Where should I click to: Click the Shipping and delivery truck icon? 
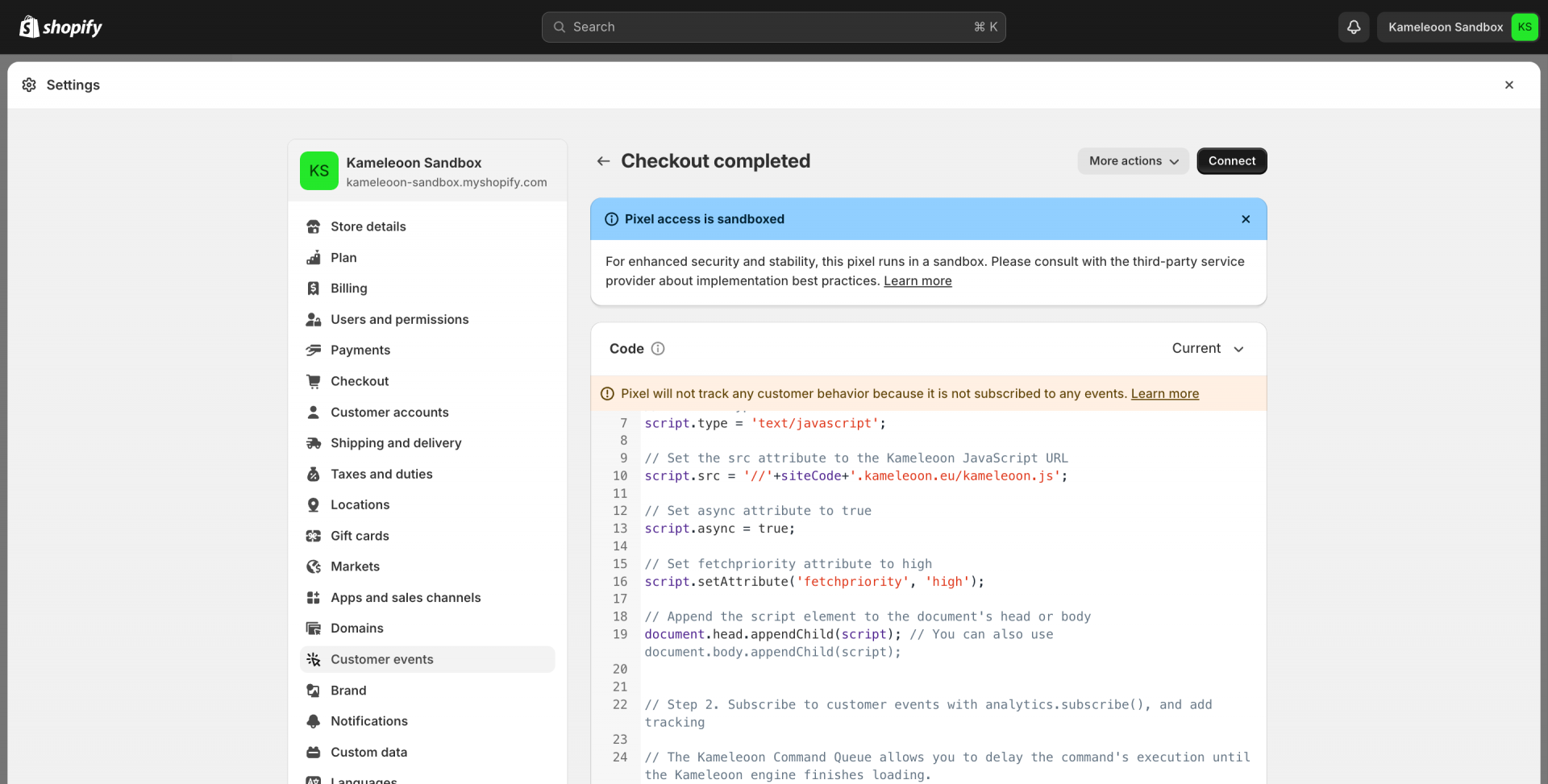[x=314, y=443]
